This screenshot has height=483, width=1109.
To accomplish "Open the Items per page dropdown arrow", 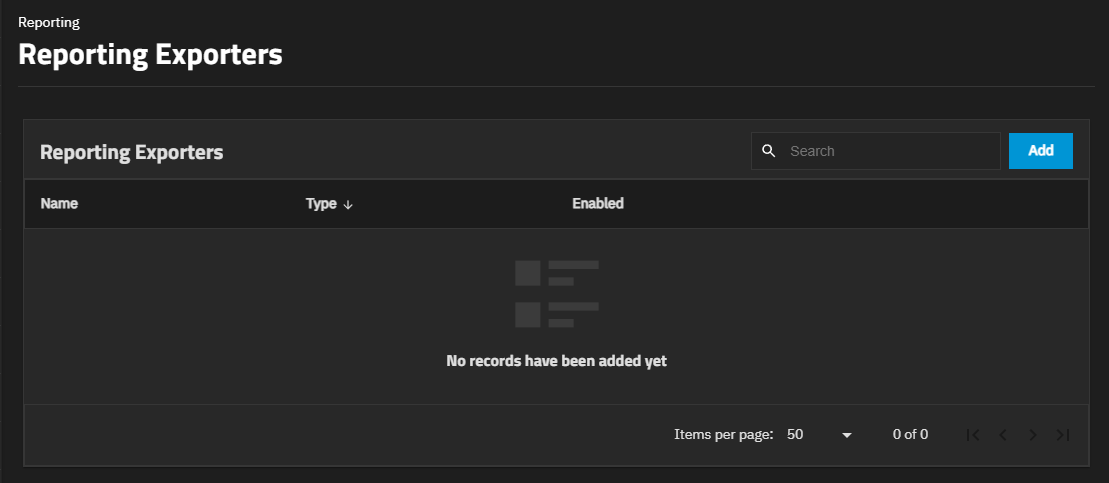I will tap(847, 435).
